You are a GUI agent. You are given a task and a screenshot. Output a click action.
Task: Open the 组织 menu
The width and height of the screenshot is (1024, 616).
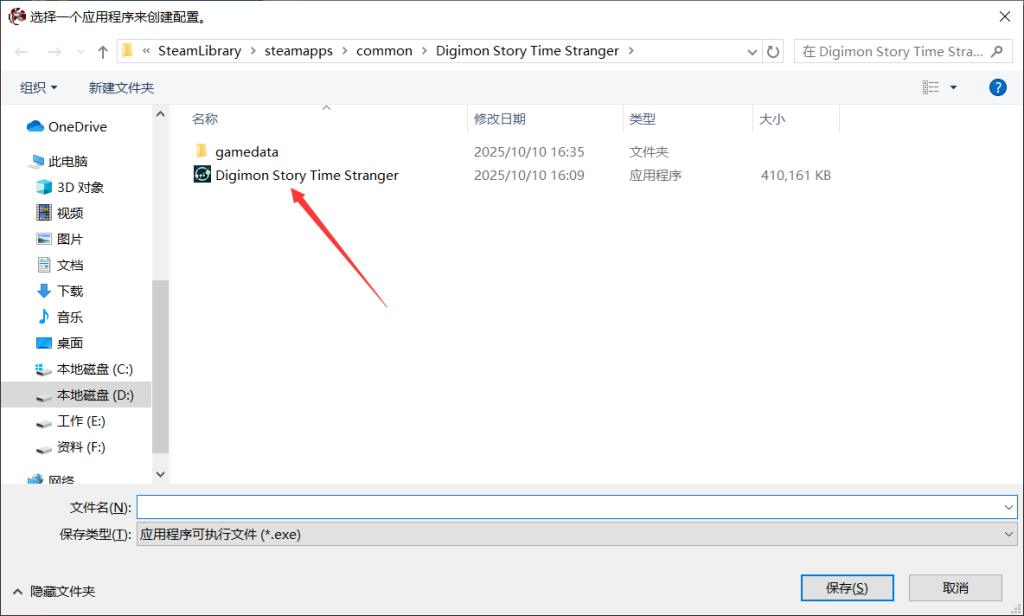click(x=39, y=88)
